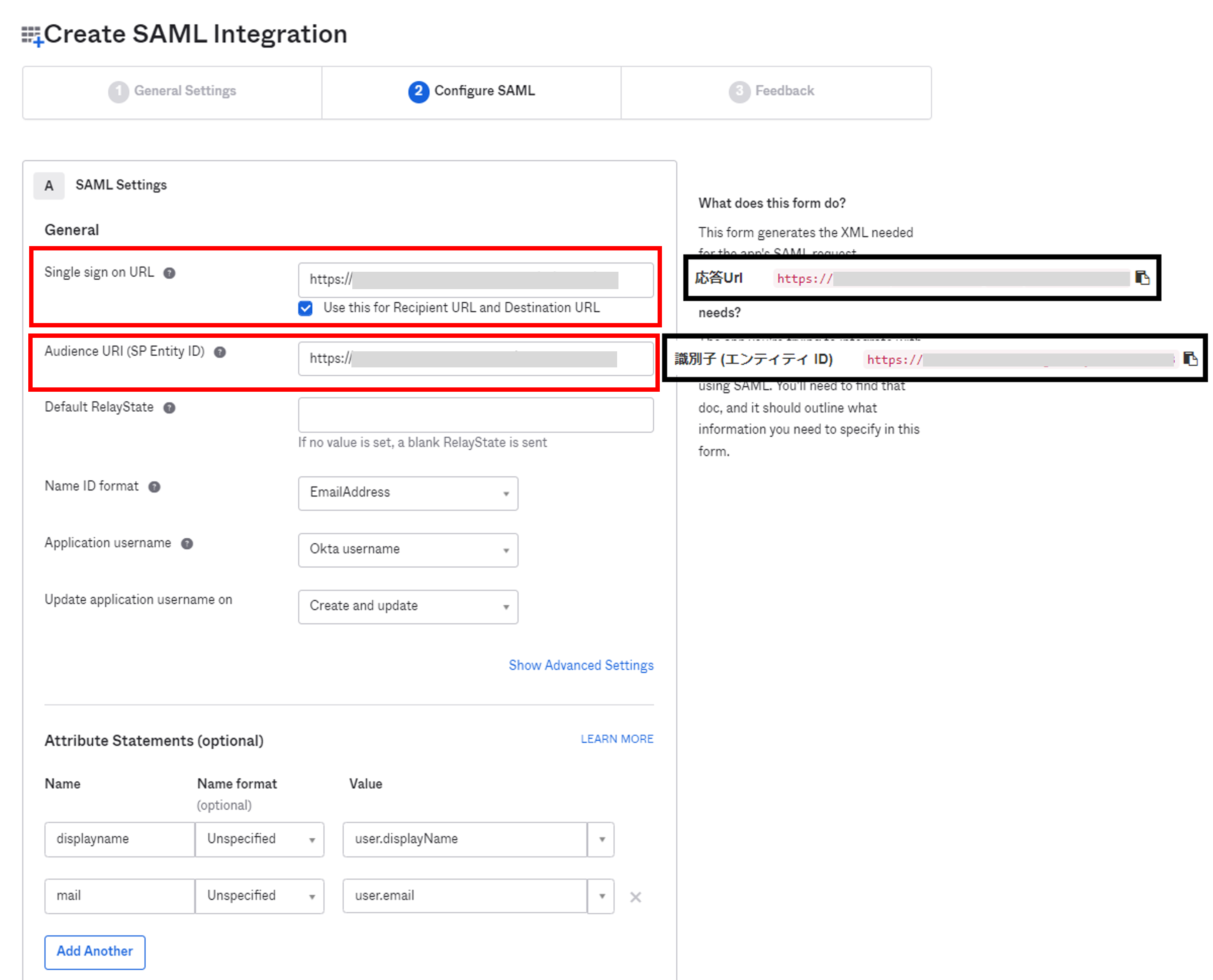Click Show Advanced Settings link

tap(581, 666)
